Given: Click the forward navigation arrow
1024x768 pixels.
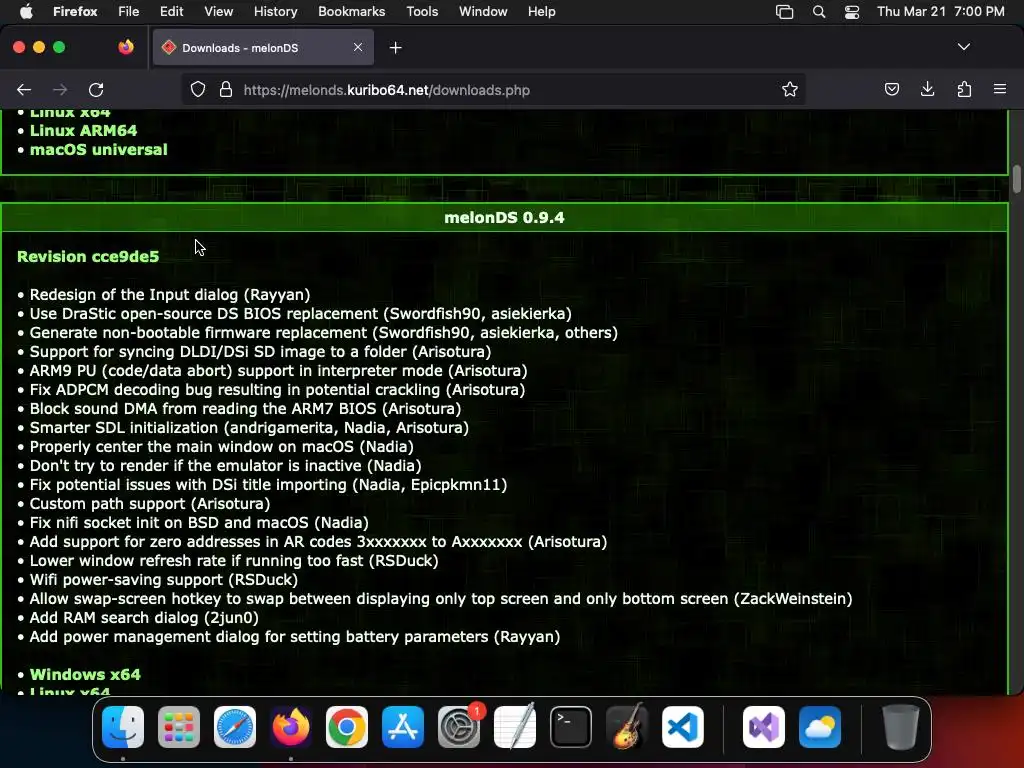Looking at the screenshot, I should [60, 89].
